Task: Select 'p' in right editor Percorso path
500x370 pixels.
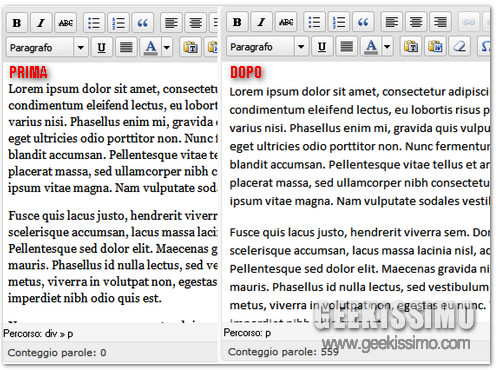Action: pyautogui.click(x=268, y=333)
